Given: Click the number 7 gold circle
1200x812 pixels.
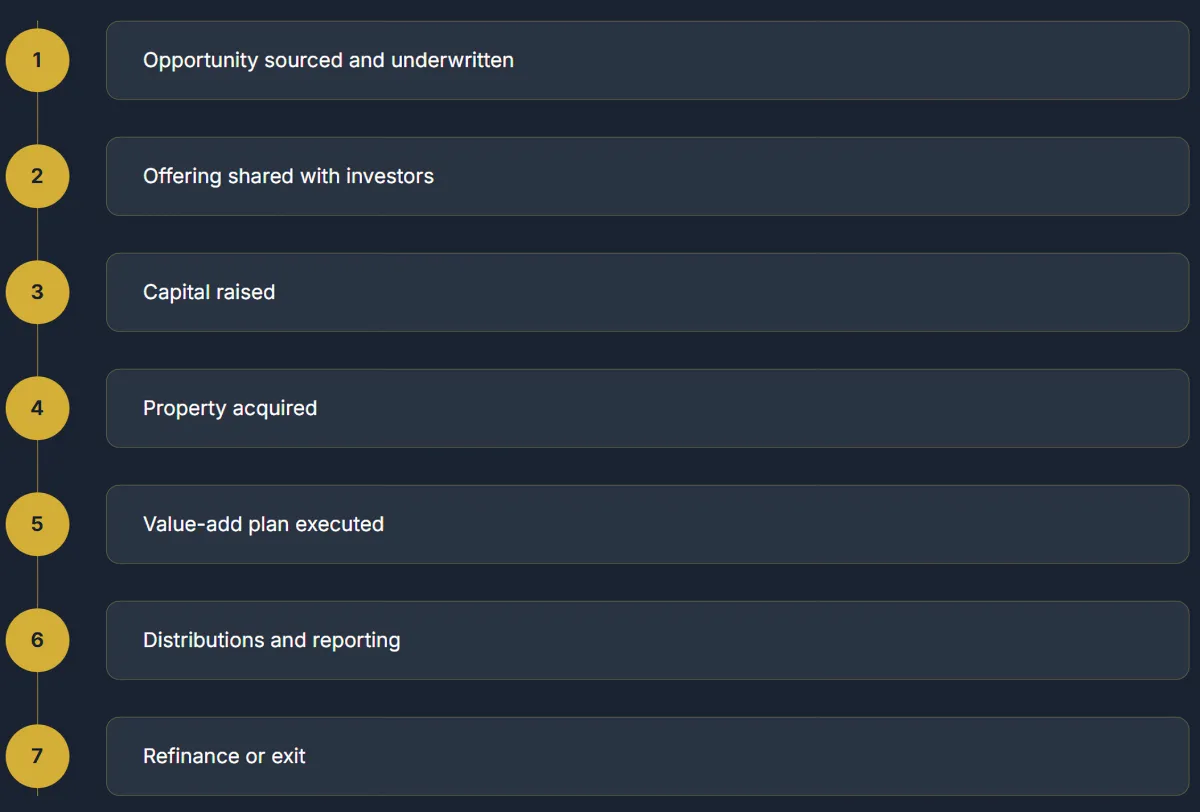Looking at the screenshot, I should click(37, 756).
